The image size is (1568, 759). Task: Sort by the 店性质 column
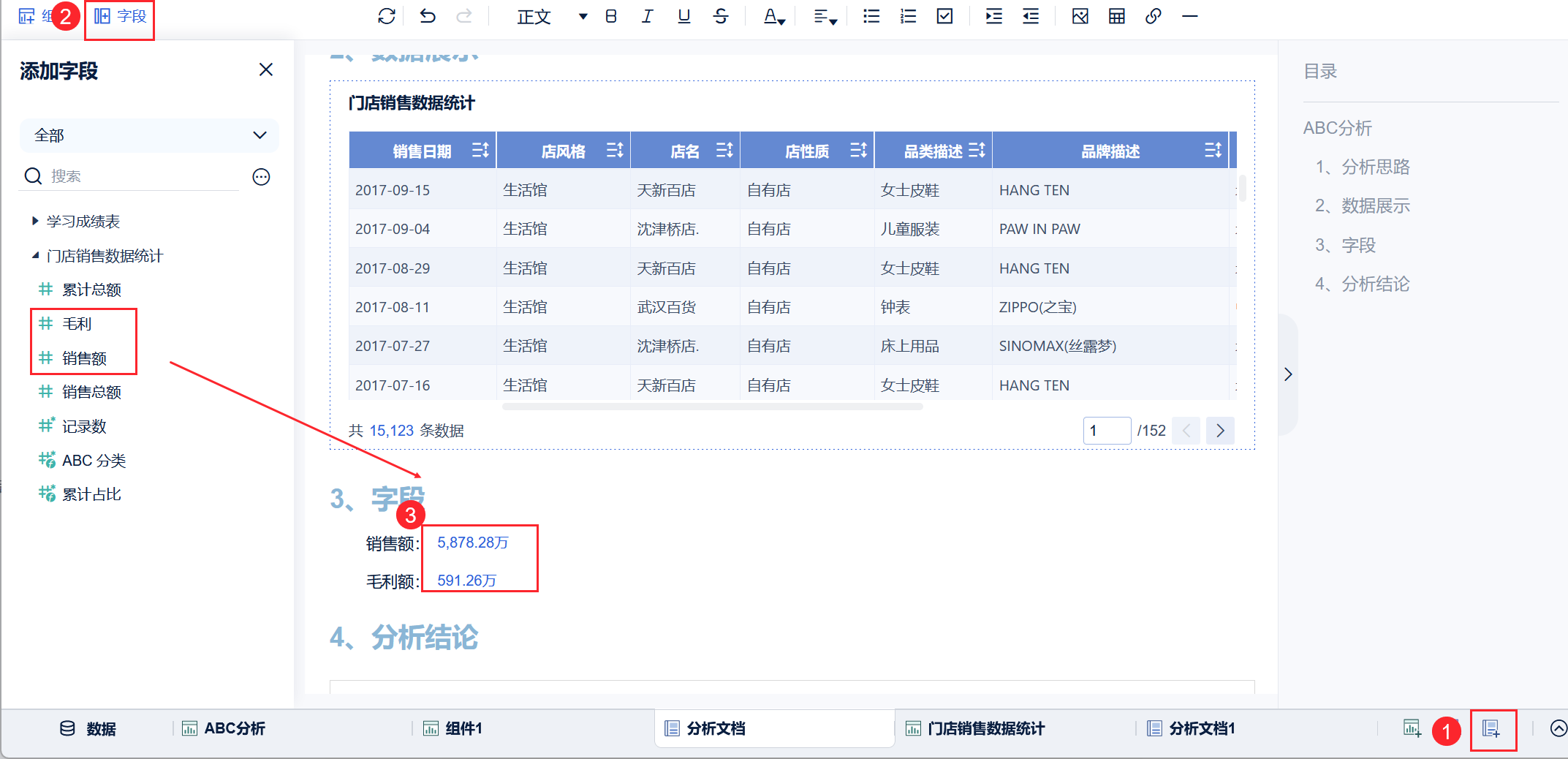coord(859,151)
